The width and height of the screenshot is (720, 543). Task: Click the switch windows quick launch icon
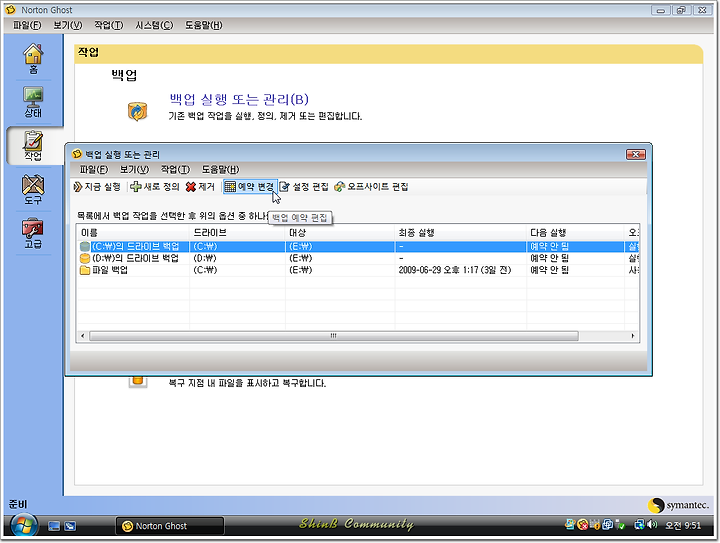coord(70,526)
